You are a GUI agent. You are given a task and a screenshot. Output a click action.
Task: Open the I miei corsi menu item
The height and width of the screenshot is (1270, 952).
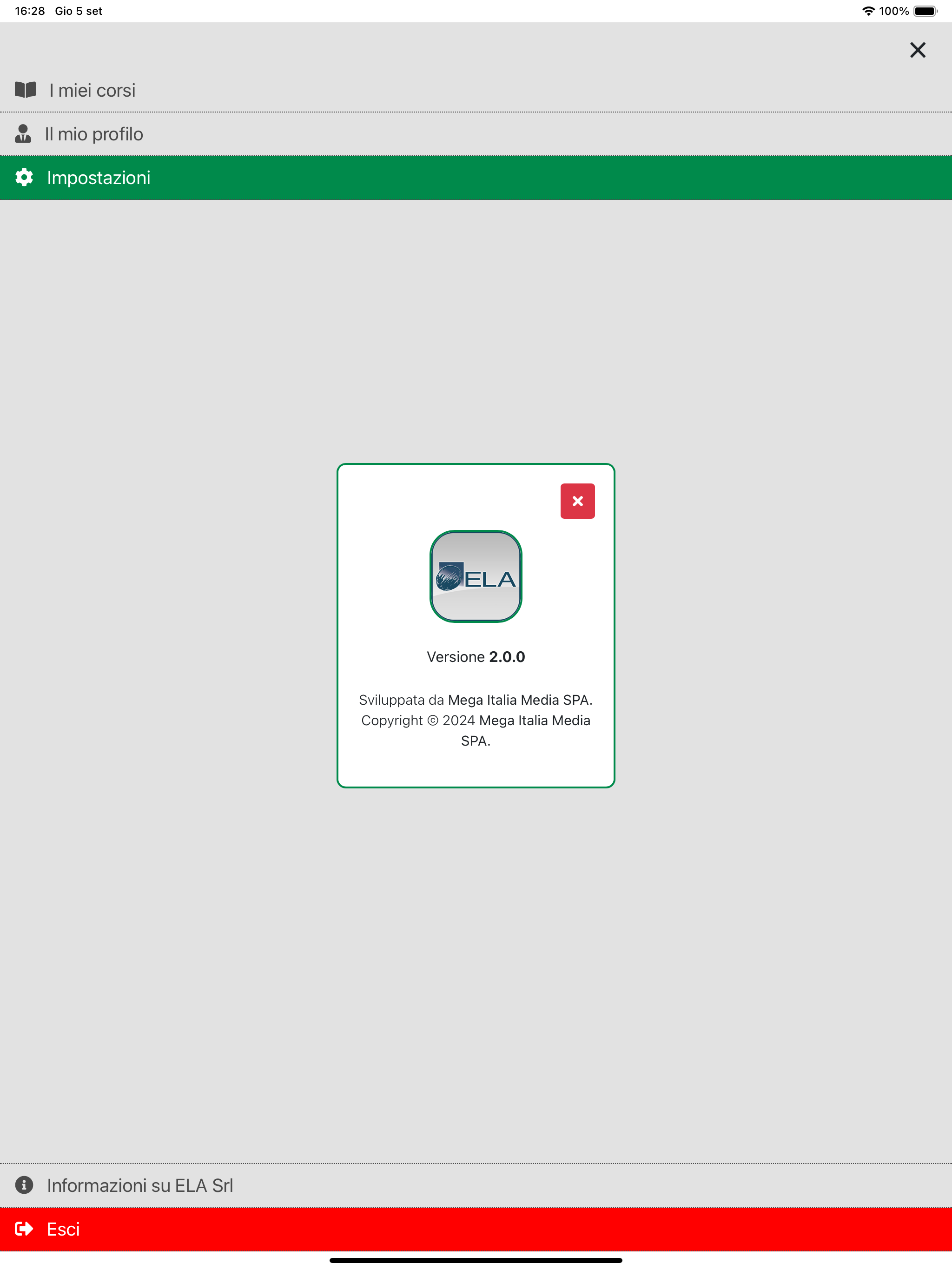click(476, 90)
